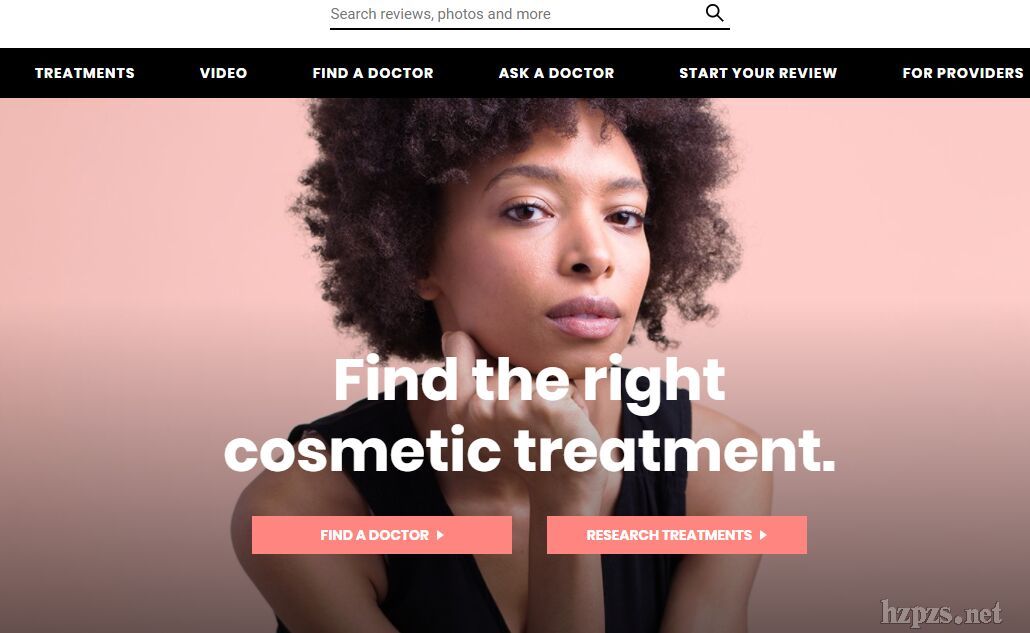Viewport: 1030px width, 633px height.
Task: Open the For Providers nav link
Action: pyautogui.click(x=962, y=73)
